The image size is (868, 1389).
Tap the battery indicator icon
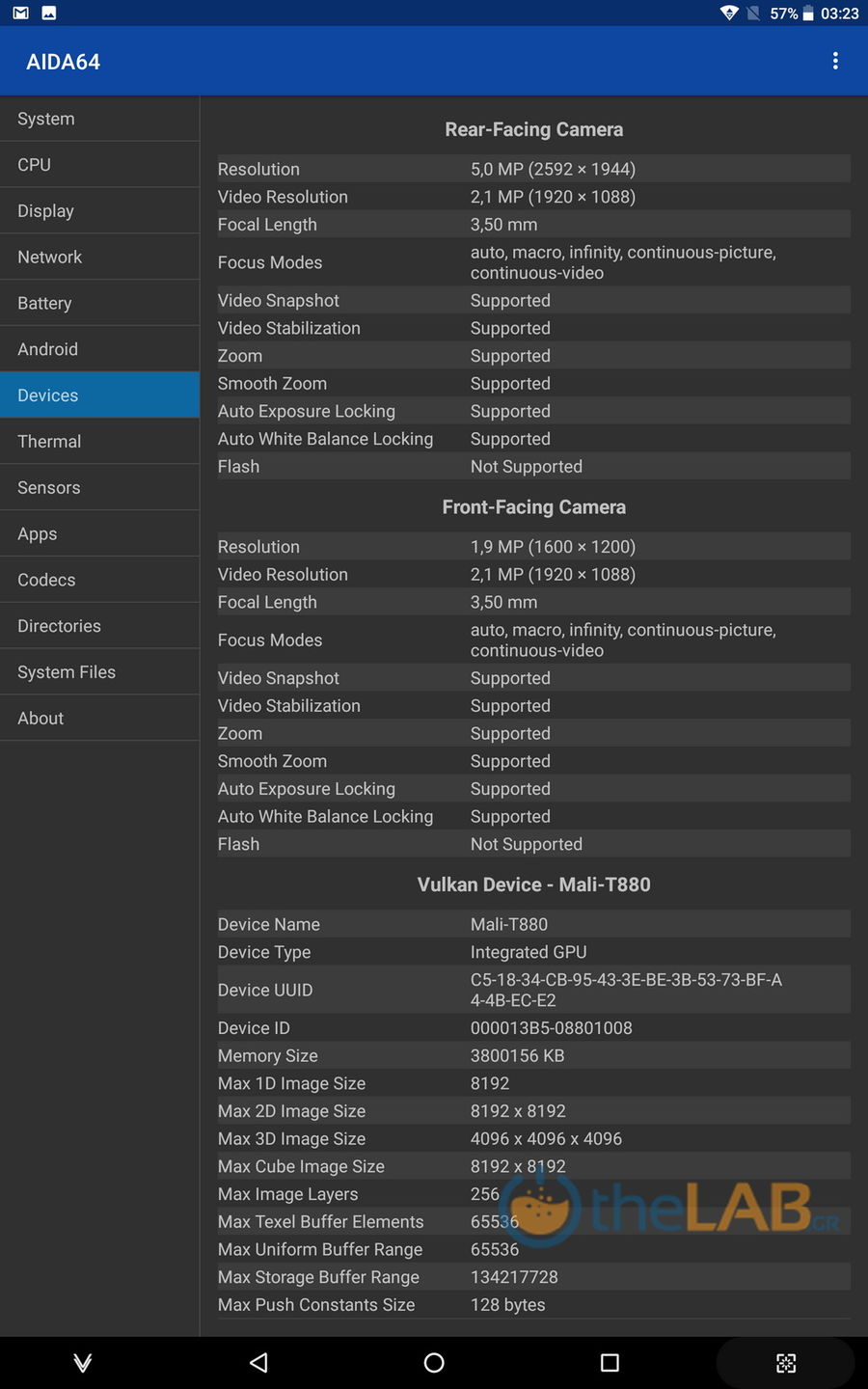click(x=808, y=14)
